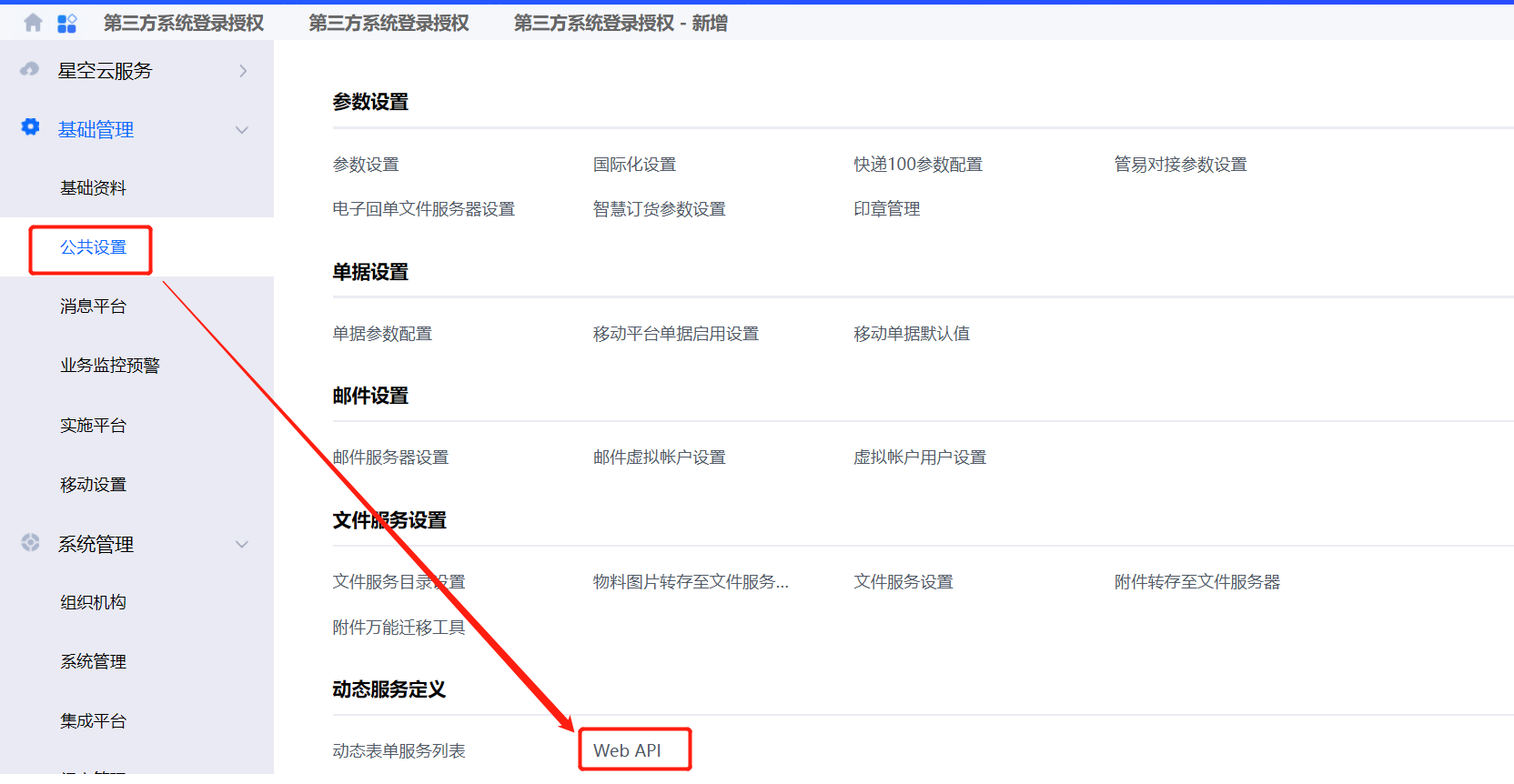Click the 系统管理 icon in sidebar
The width and height of the screenshot is (1514, 784).
click(30, 542)
